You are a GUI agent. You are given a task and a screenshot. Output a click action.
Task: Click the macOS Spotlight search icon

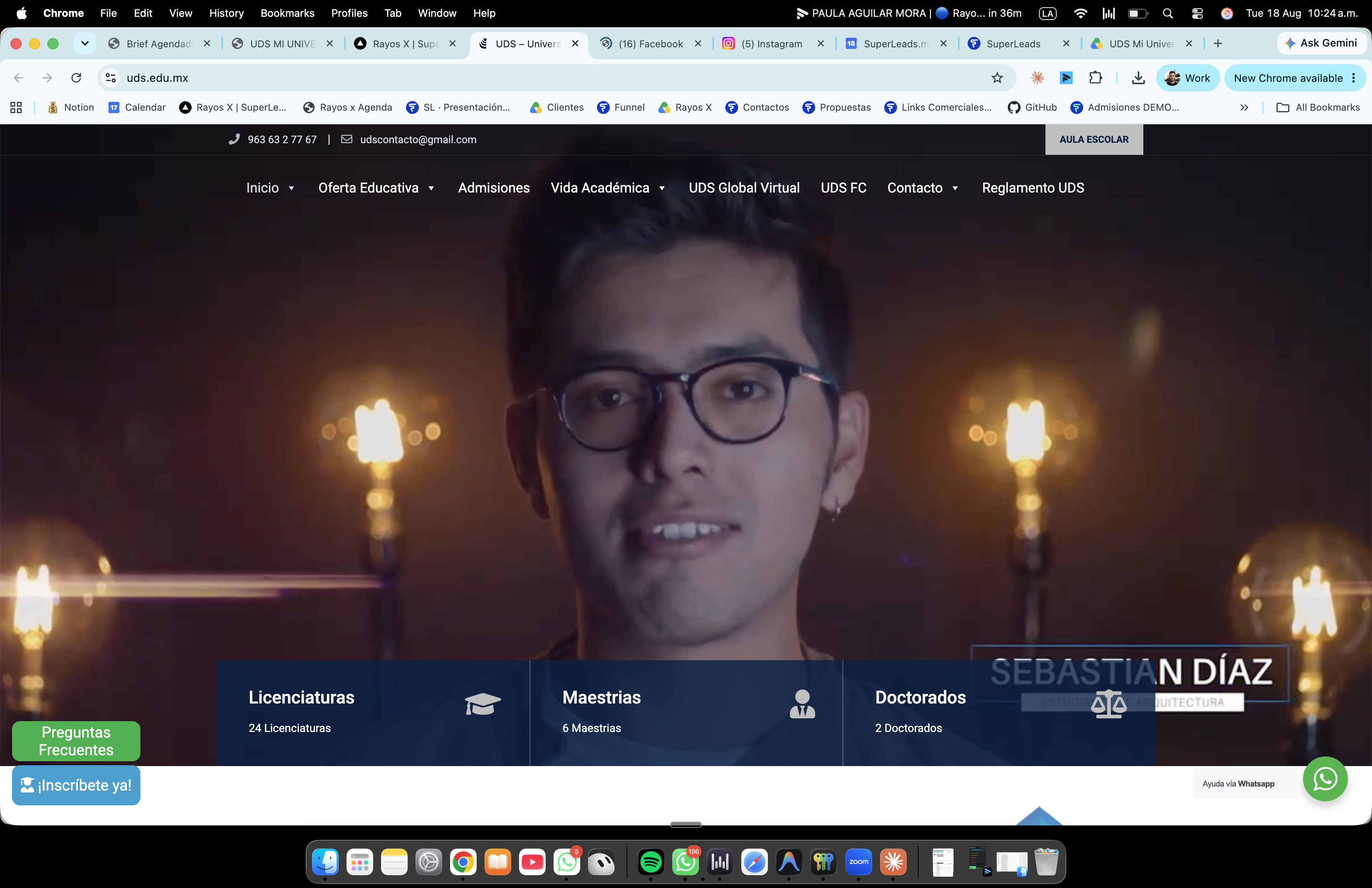tap(1168, 13)
